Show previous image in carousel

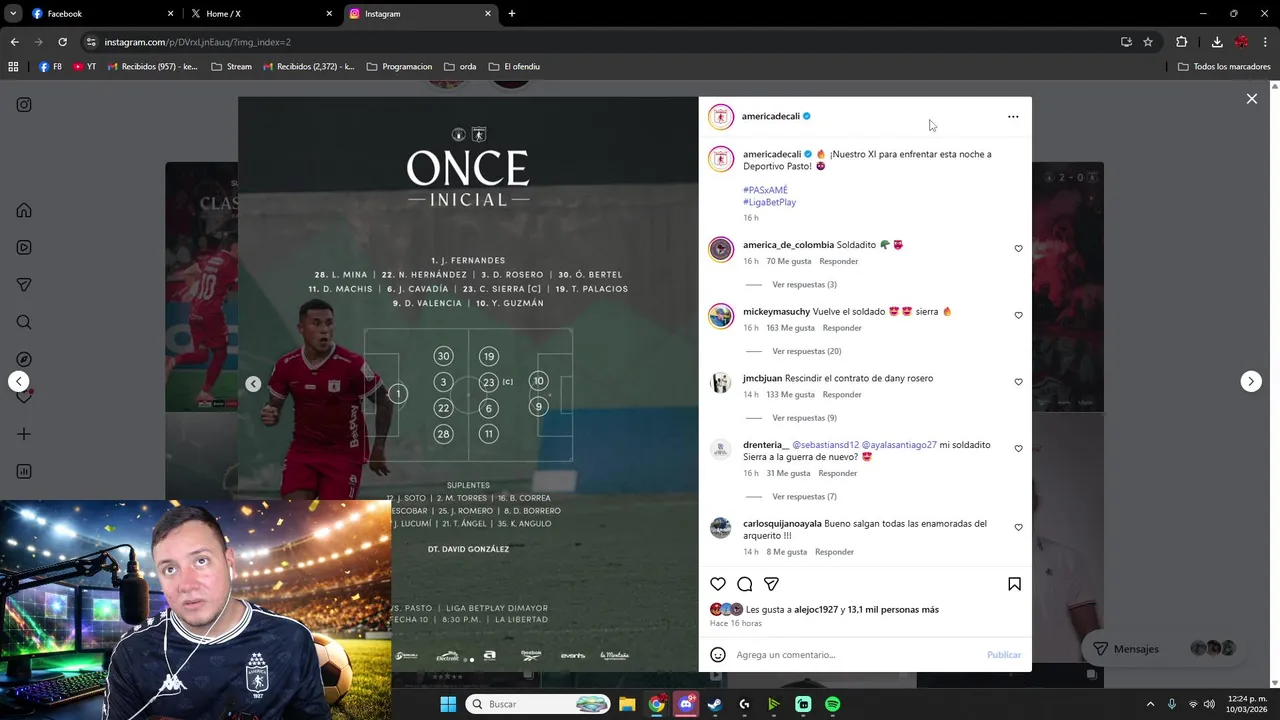[x=253, y=384]
